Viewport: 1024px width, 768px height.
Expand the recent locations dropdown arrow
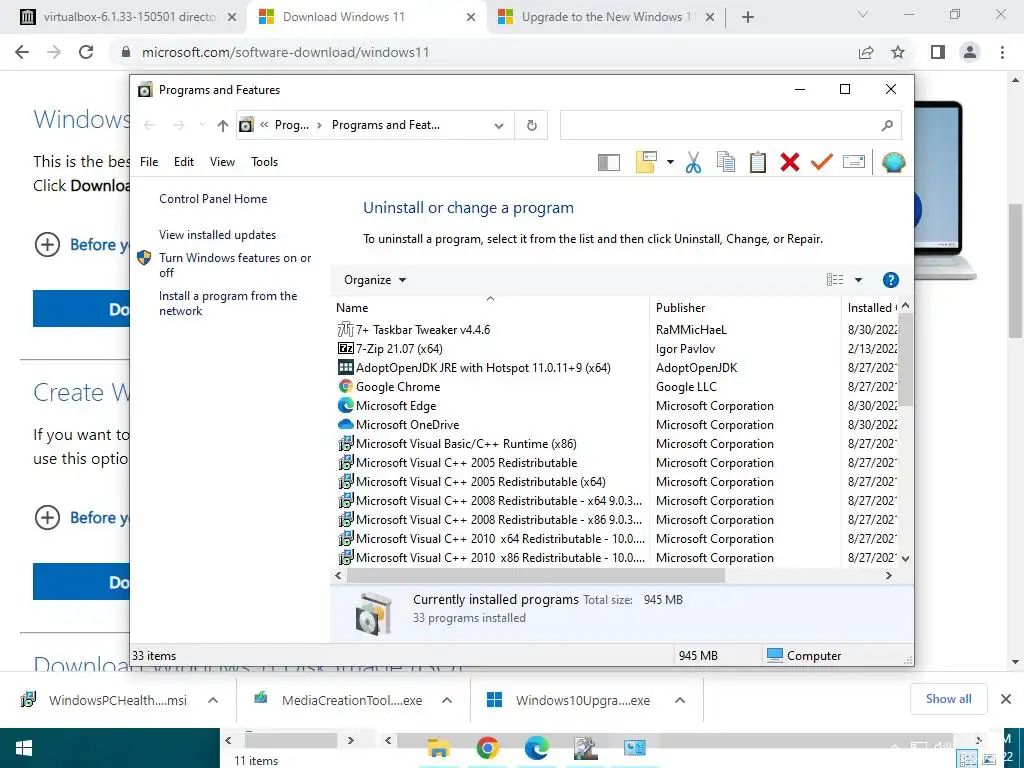(201, 125)
